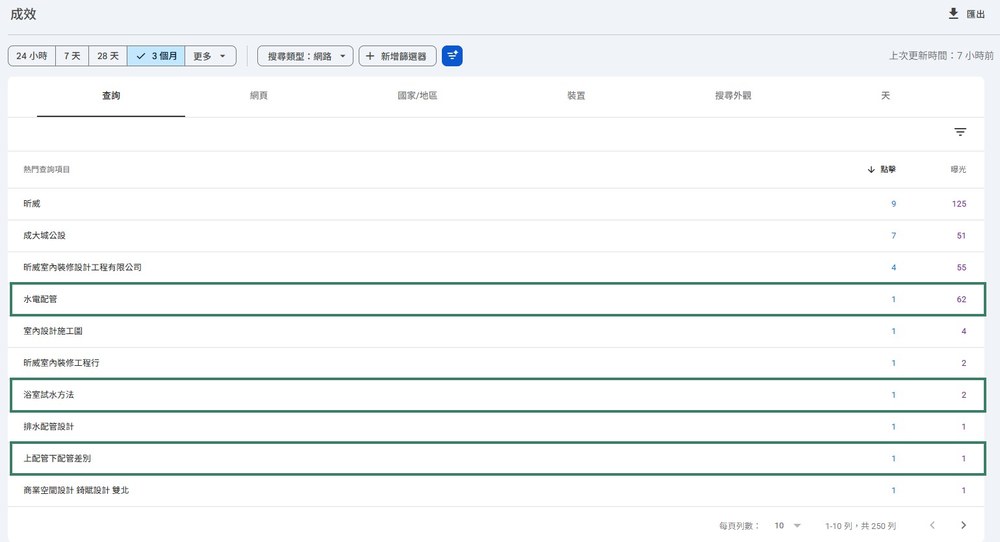1000x542 pixels.
Task: Go to previous page arrow
Action: [932, 525]
